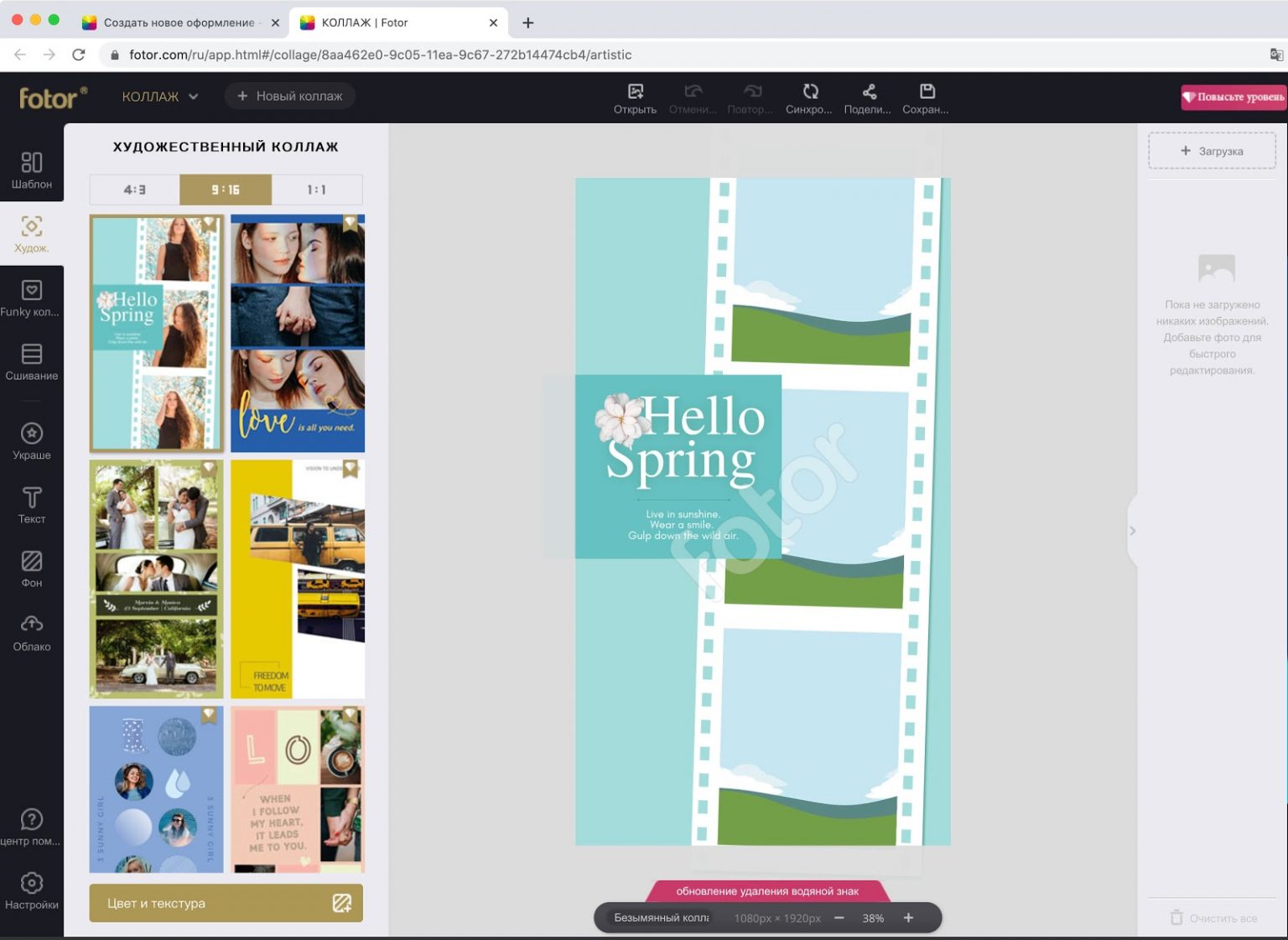The image size is (1288, 940).
Task: Select the 9:16 aspect ratio
Action: click(x=225, y=190)
